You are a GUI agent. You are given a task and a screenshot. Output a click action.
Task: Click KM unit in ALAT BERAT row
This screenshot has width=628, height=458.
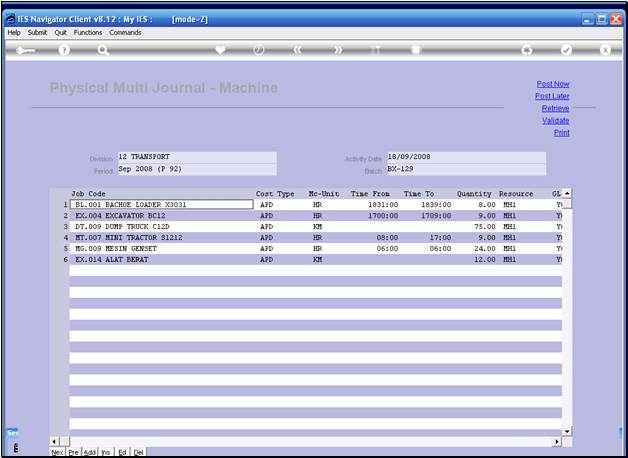coord(318,259)
